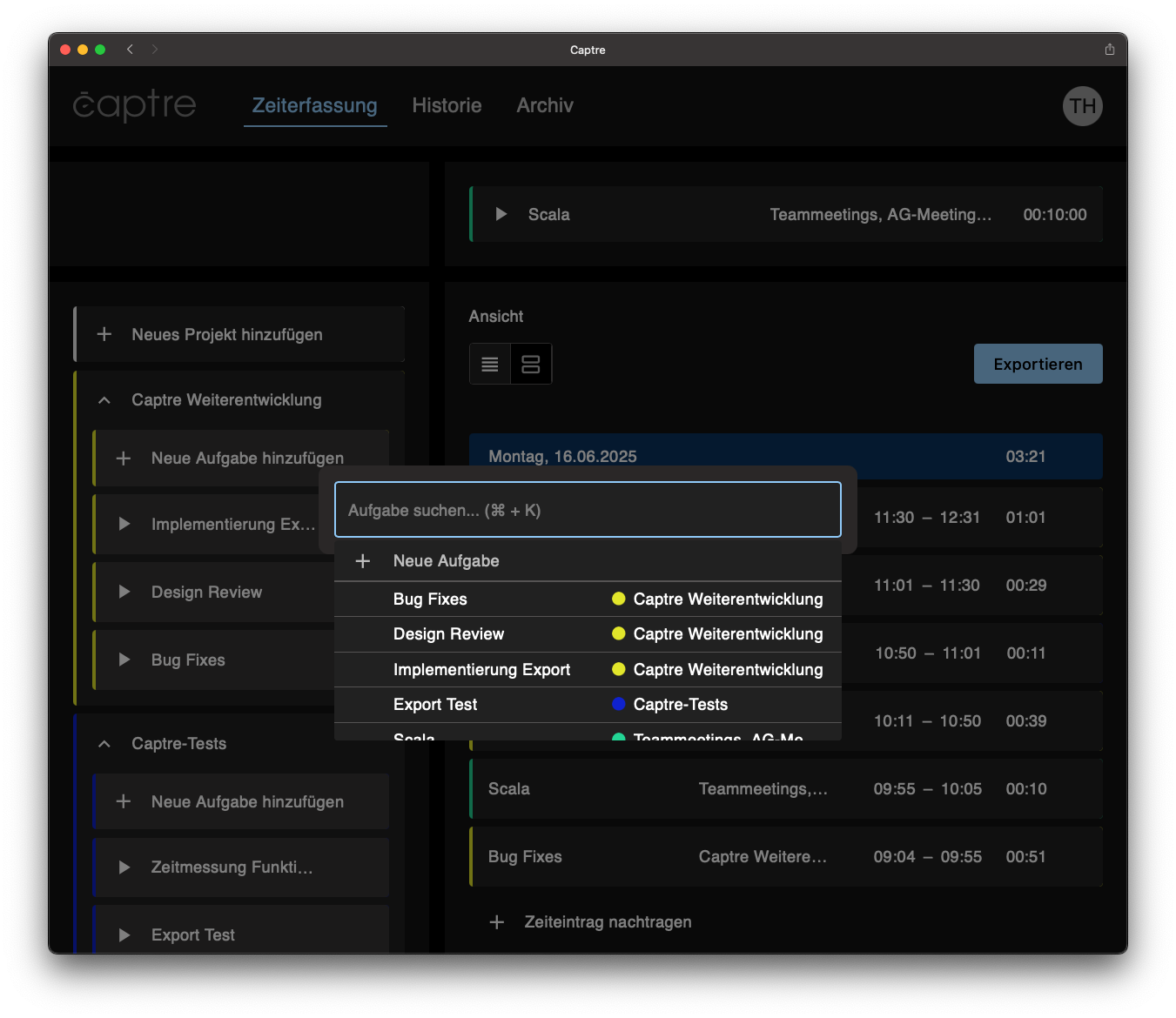
Task: Go back with the title bar arrow
Action: [130, 50]
